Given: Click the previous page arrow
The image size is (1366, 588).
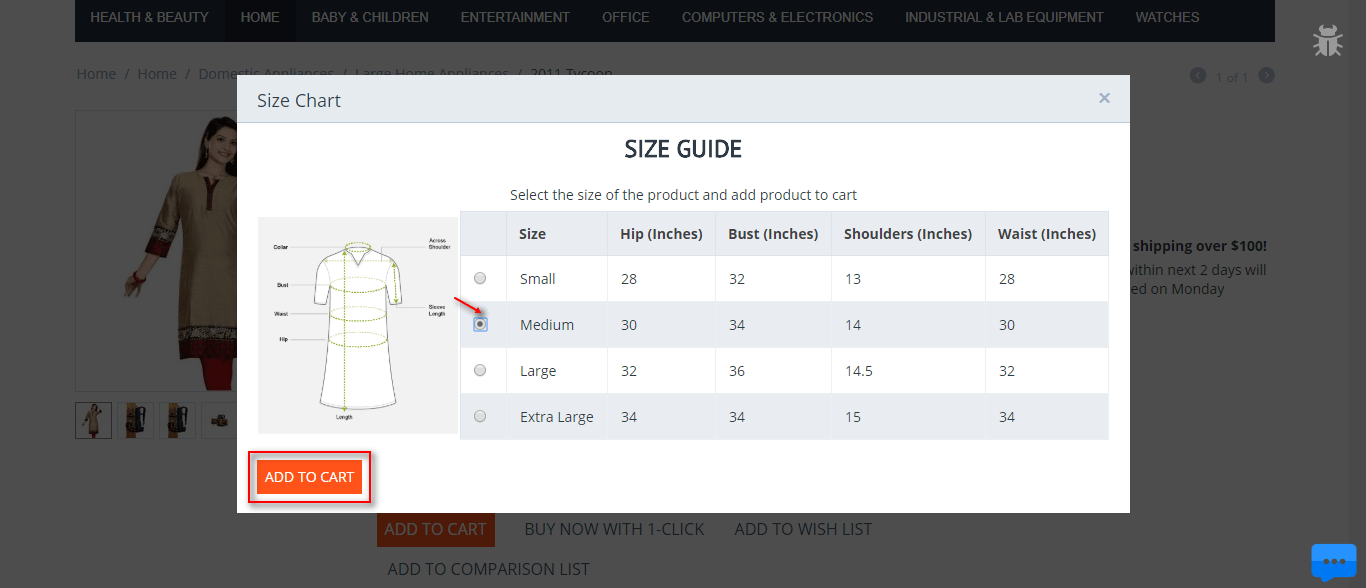Looking at the screenshot, I should point(1198,75).
